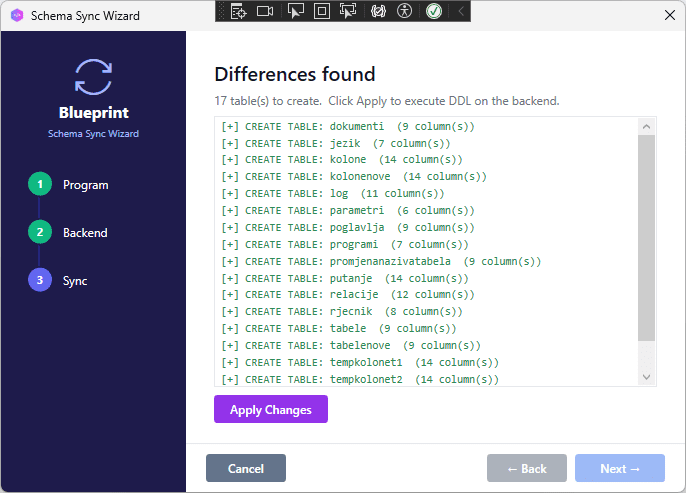
Task: Click the scrollbar down arrow in differences list
Action: (x=646, y=377)
